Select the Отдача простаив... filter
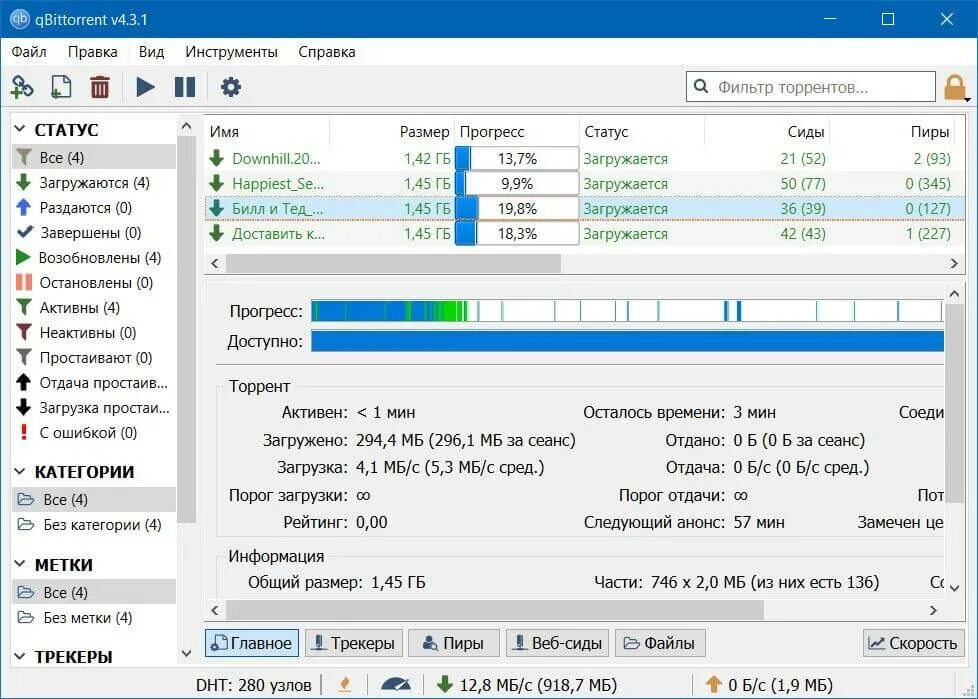 point(94,382)
